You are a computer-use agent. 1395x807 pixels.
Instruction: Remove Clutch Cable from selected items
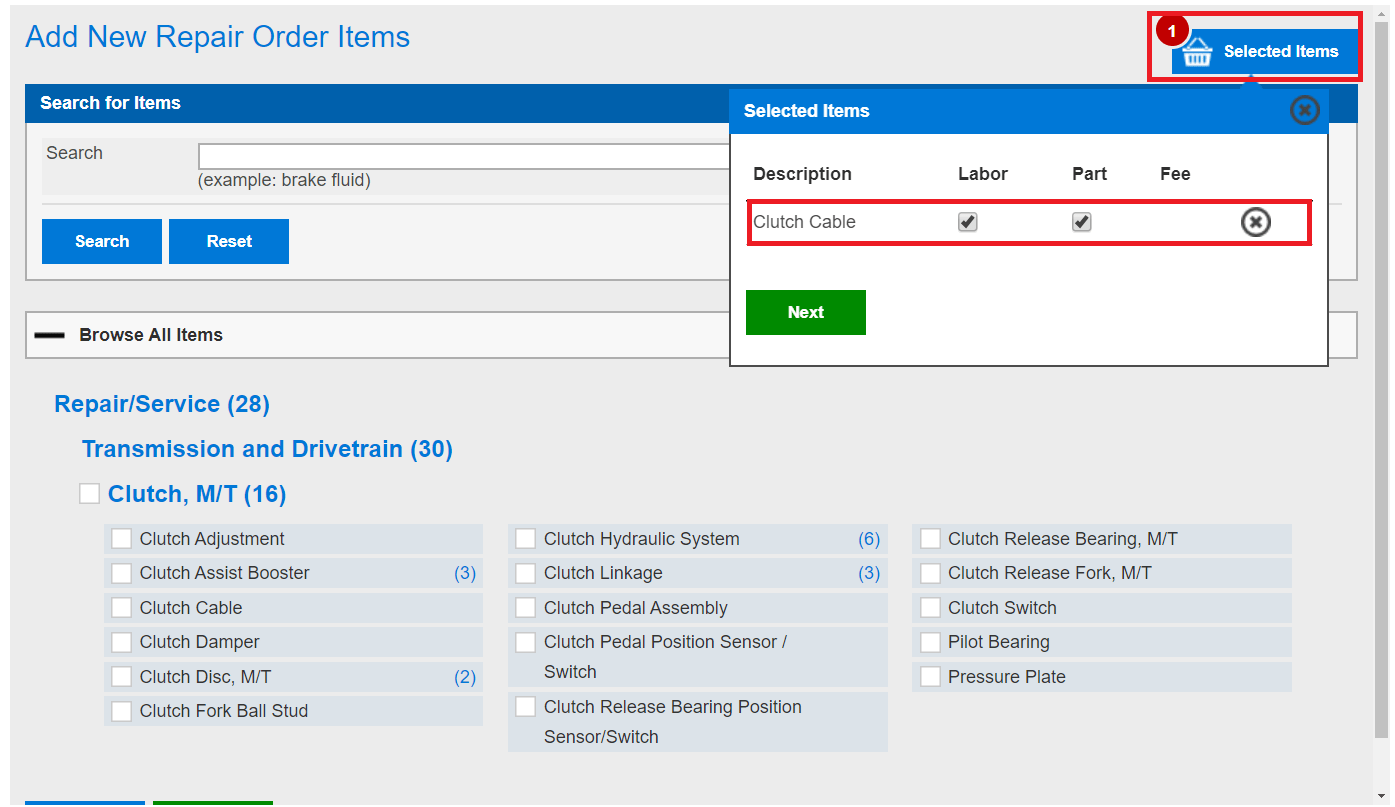coord(1255,221)
